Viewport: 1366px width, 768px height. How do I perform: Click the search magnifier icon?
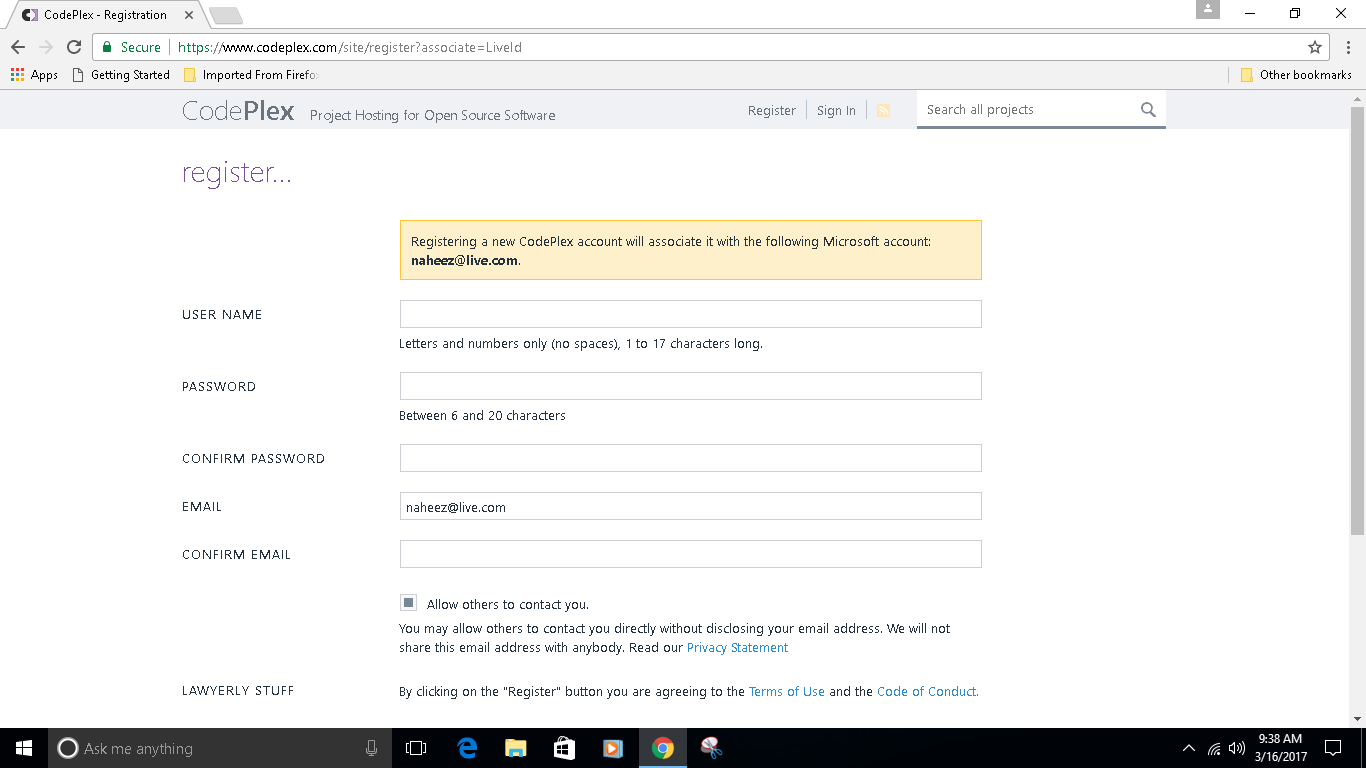[x=1147, y=109]
